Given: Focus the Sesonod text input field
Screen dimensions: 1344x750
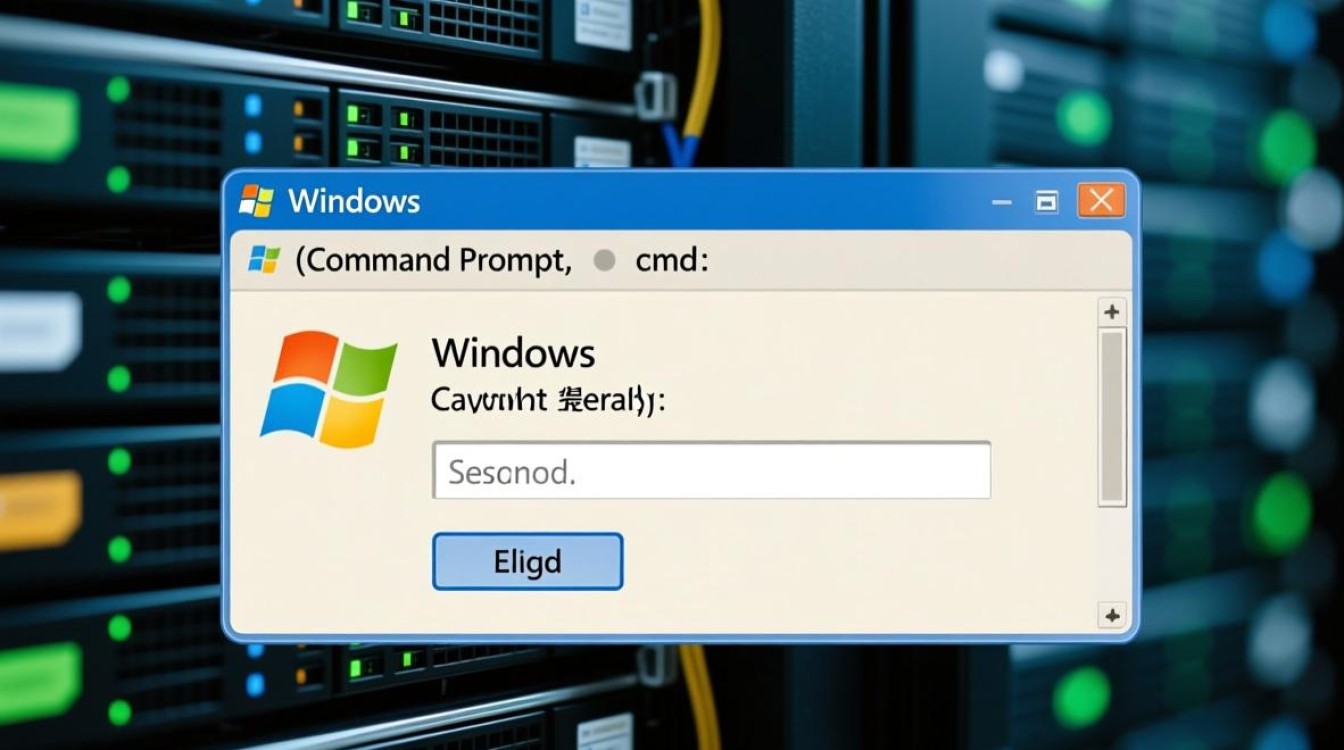Looking at the screenshot, I should [711, 470].
